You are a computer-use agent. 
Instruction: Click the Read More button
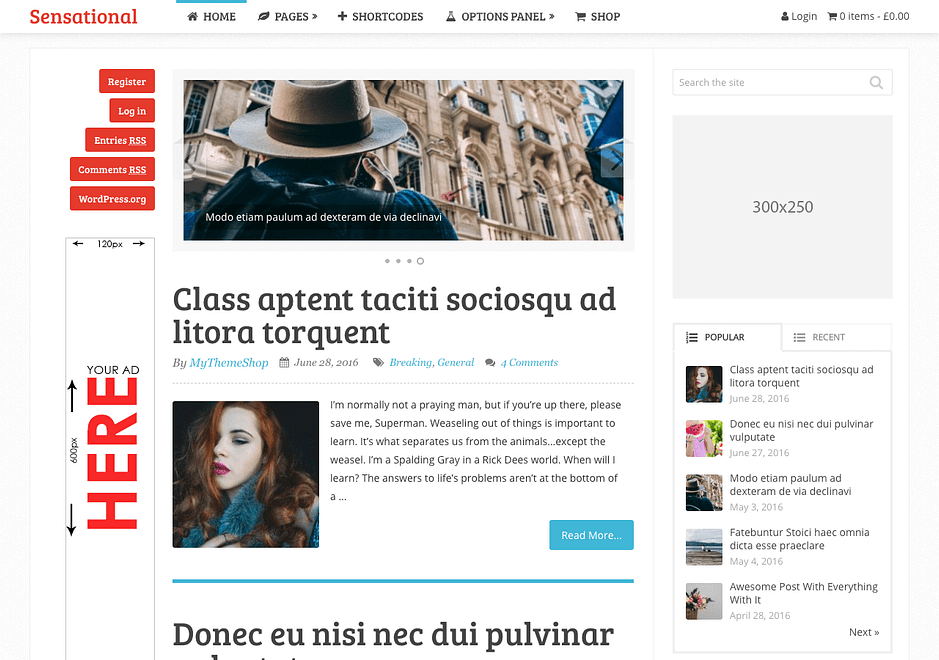[x=591, y=535]
